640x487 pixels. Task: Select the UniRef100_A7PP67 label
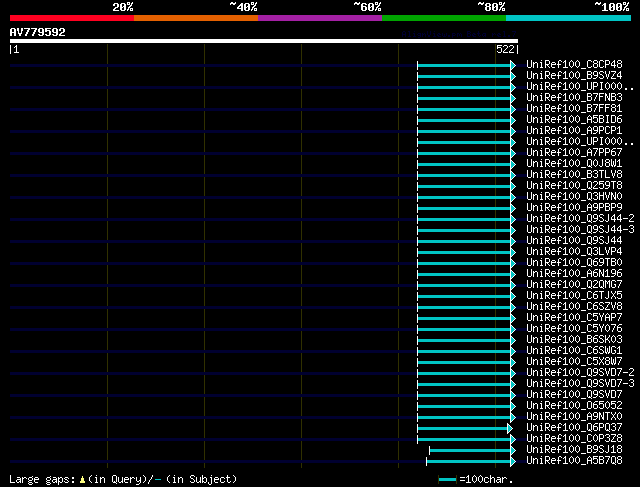coord(574,152)
